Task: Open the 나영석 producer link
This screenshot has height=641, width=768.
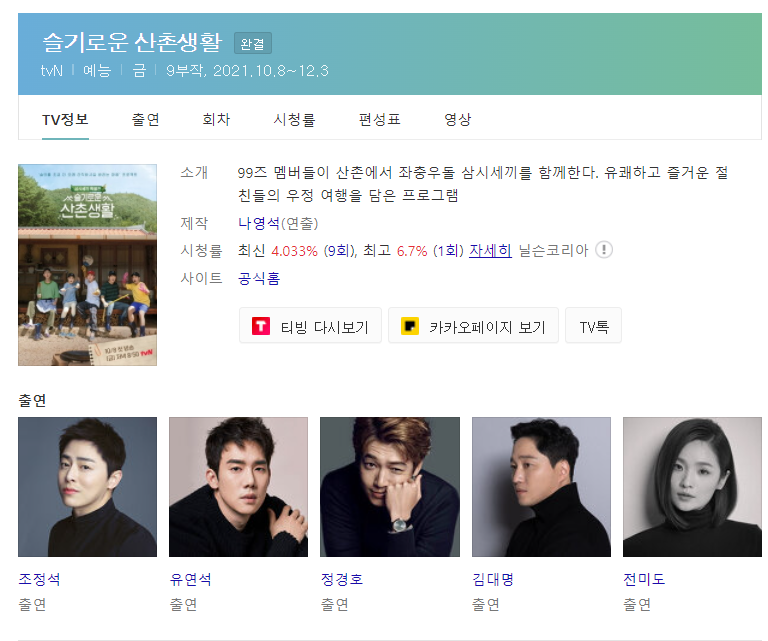Action: [x=259, y=223]
